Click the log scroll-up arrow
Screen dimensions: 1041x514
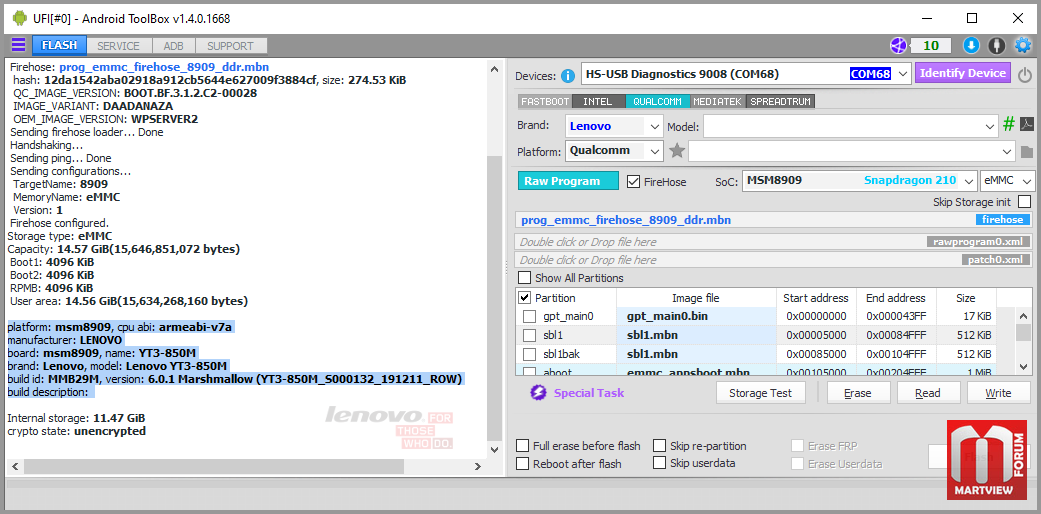[x=493, y=68]
